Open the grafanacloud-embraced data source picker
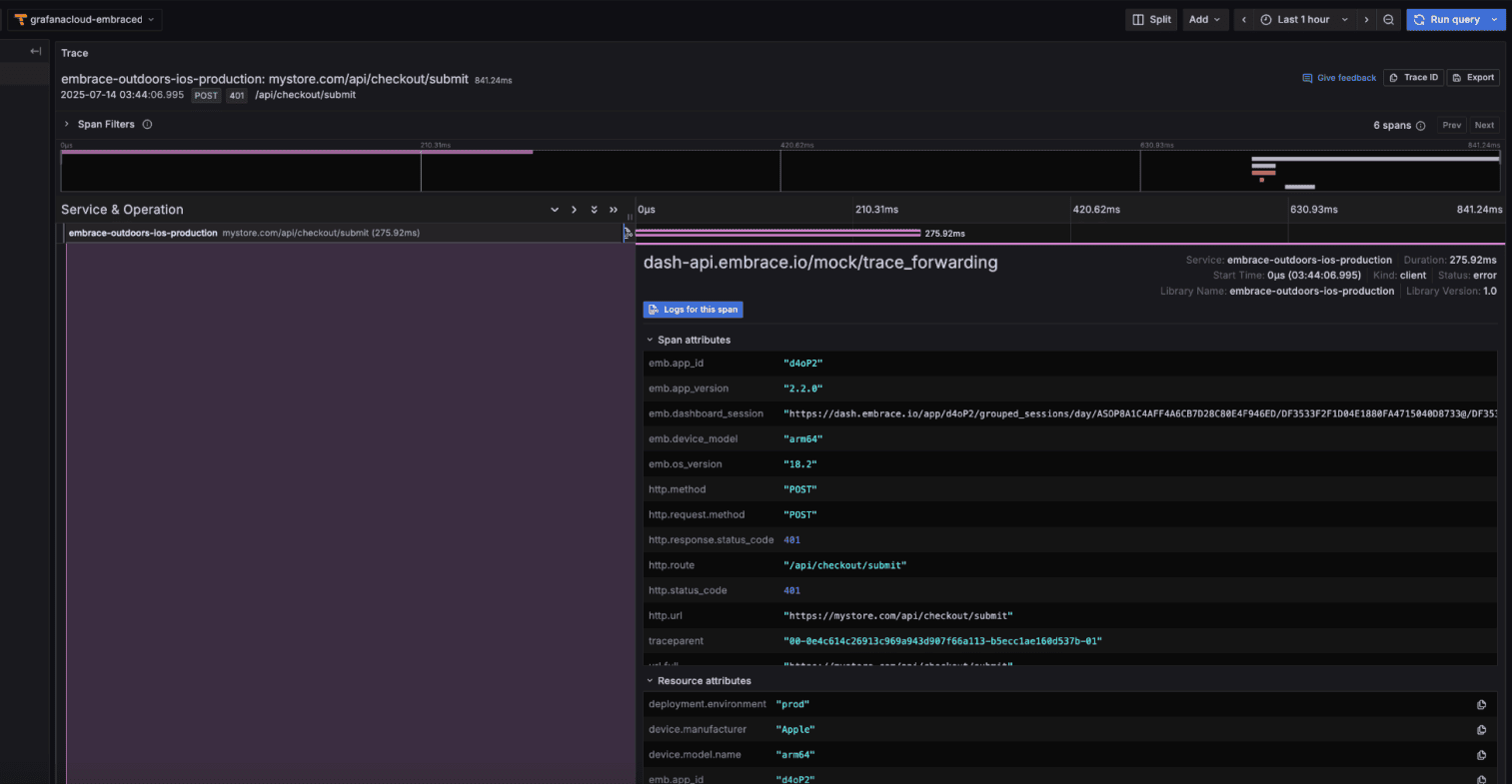The height and width of the screenshot is (784, 1512). 85,19
